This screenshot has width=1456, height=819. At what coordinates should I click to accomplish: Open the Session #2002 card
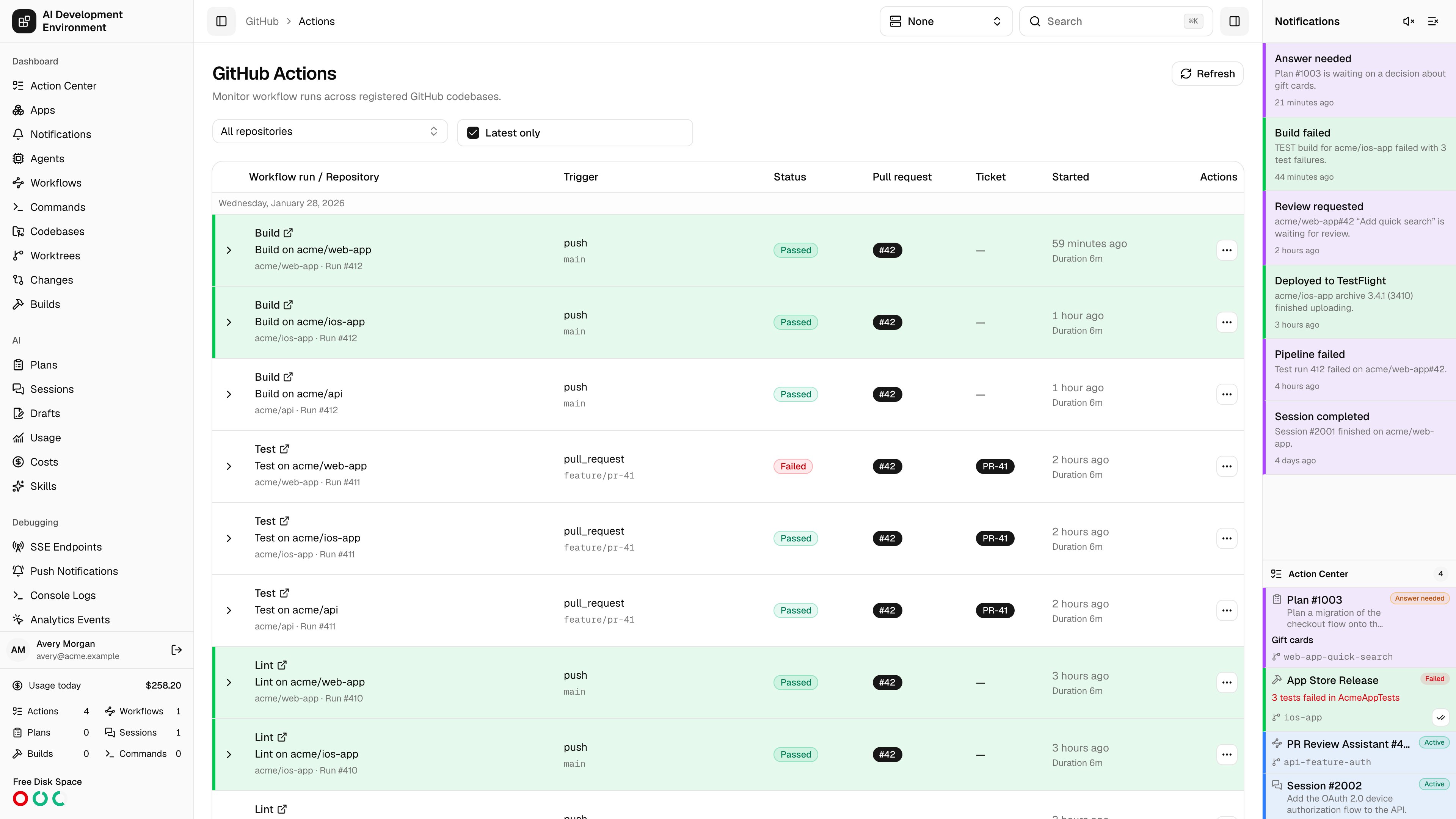tap(1359, 796)
